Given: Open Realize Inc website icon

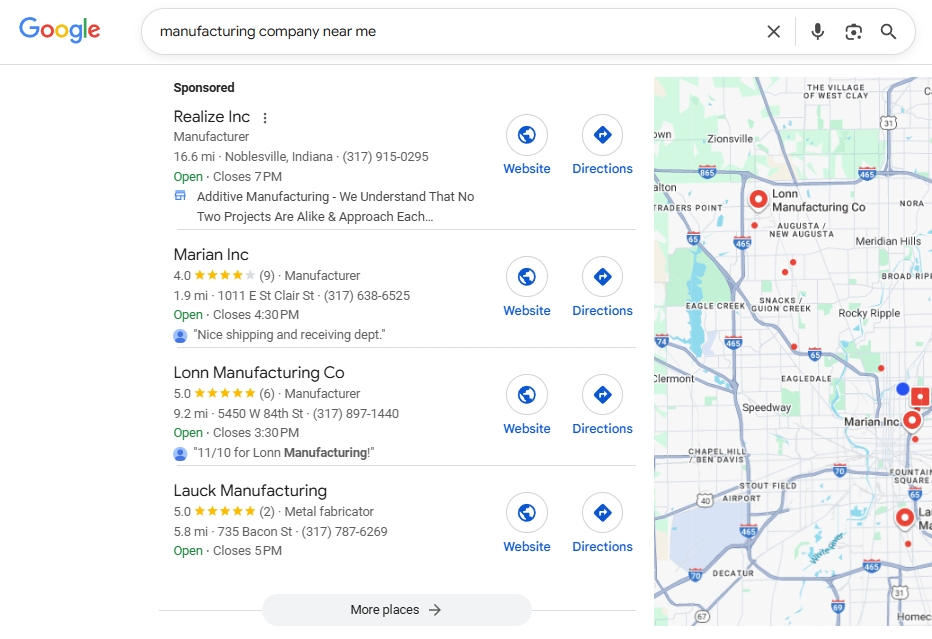Looking at the screenshot, I should (x=526, y=135).
